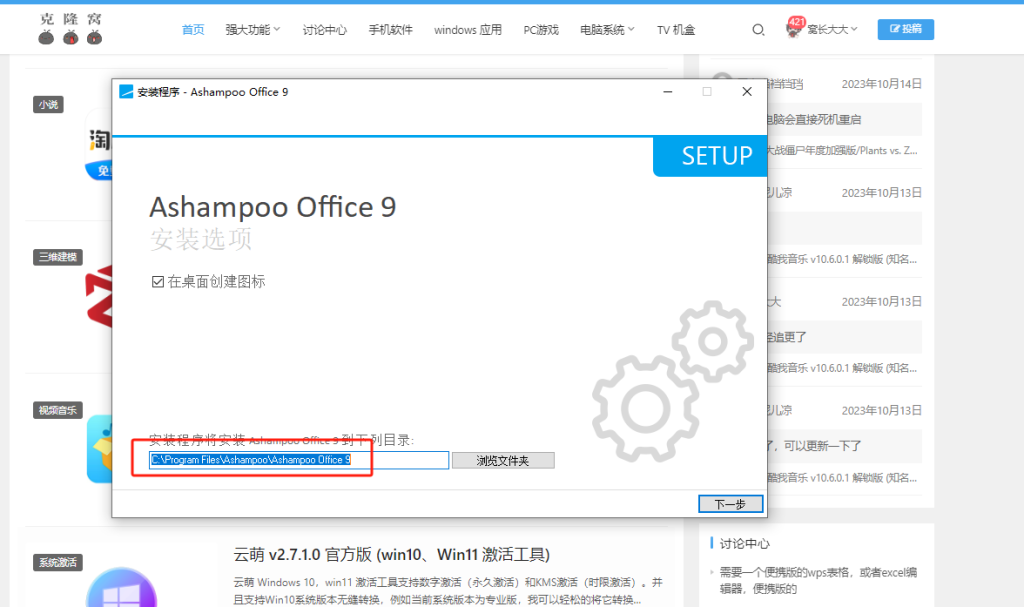
Task: Expand the 强大功能 dropdown menu
Action: coord(252,29)
